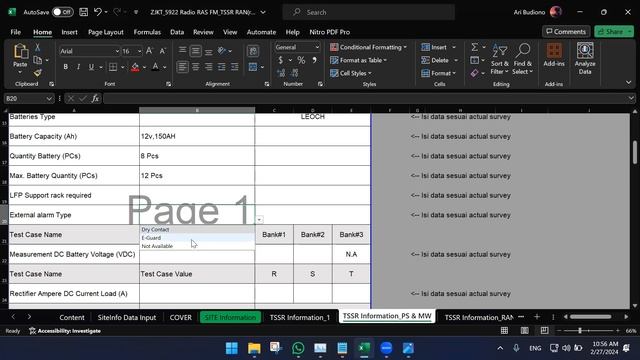Screen dimensions: 640x360
Task: Increase the cell indent
Action: point(235,67)
